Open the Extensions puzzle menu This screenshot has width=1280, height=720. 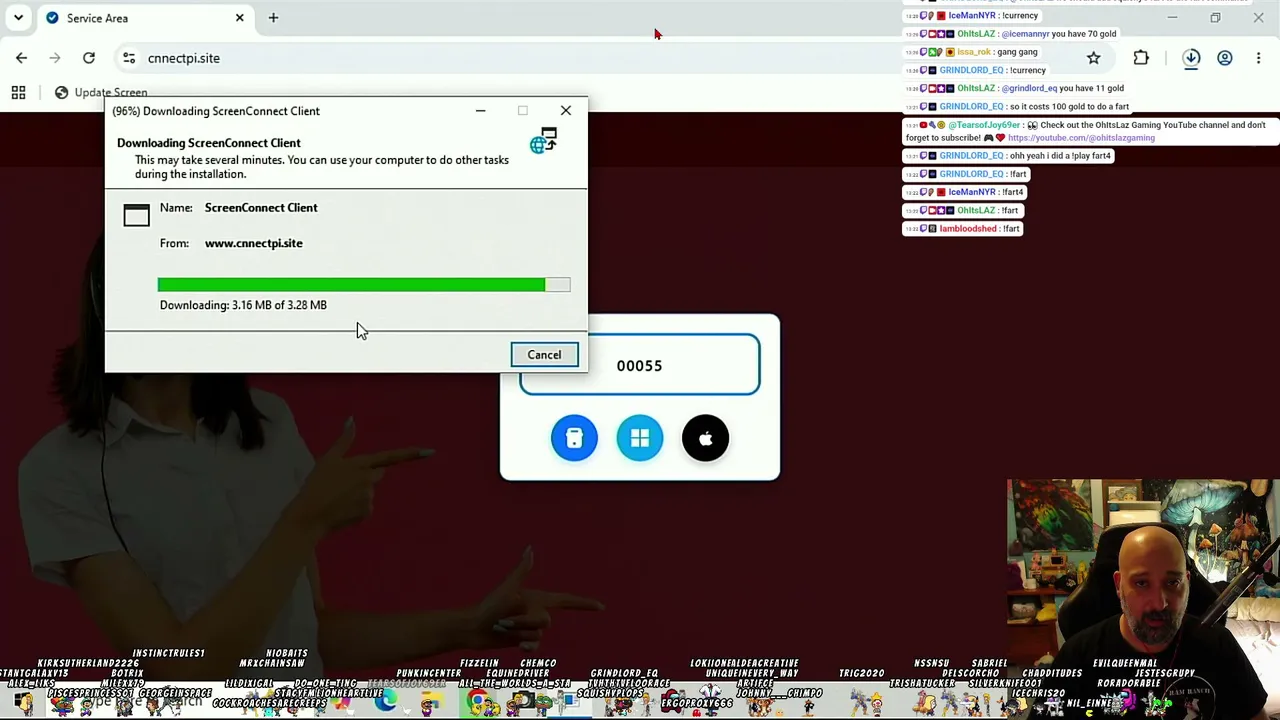pos(1141,58)
